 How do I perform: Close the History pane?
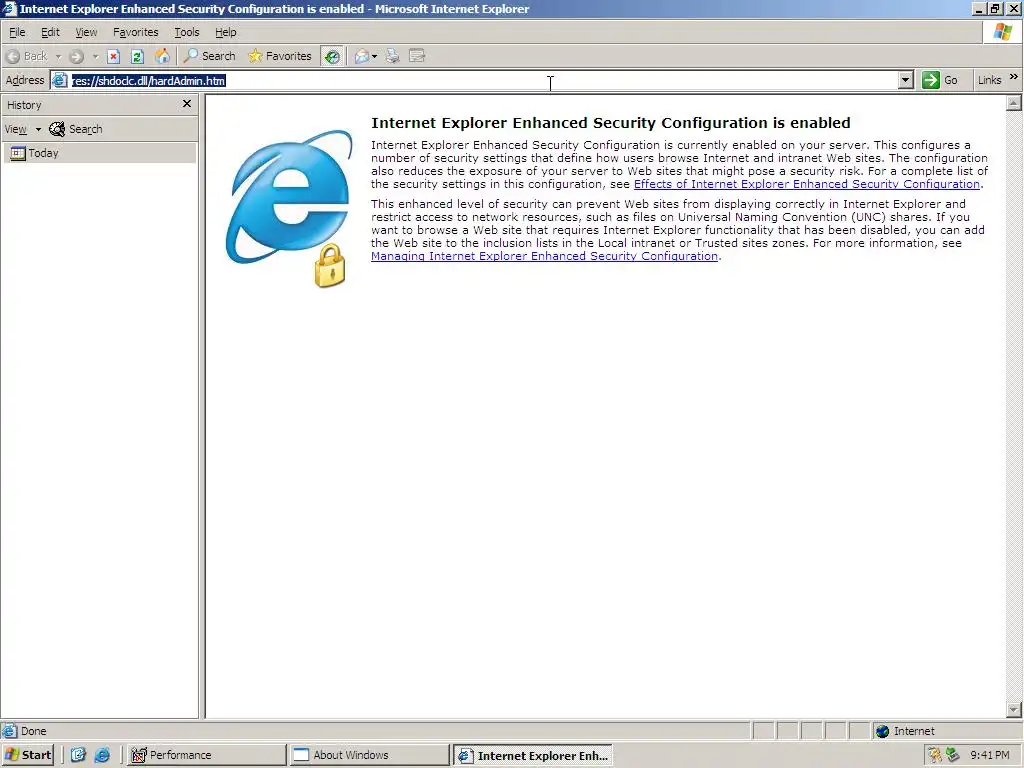point(187,104)
